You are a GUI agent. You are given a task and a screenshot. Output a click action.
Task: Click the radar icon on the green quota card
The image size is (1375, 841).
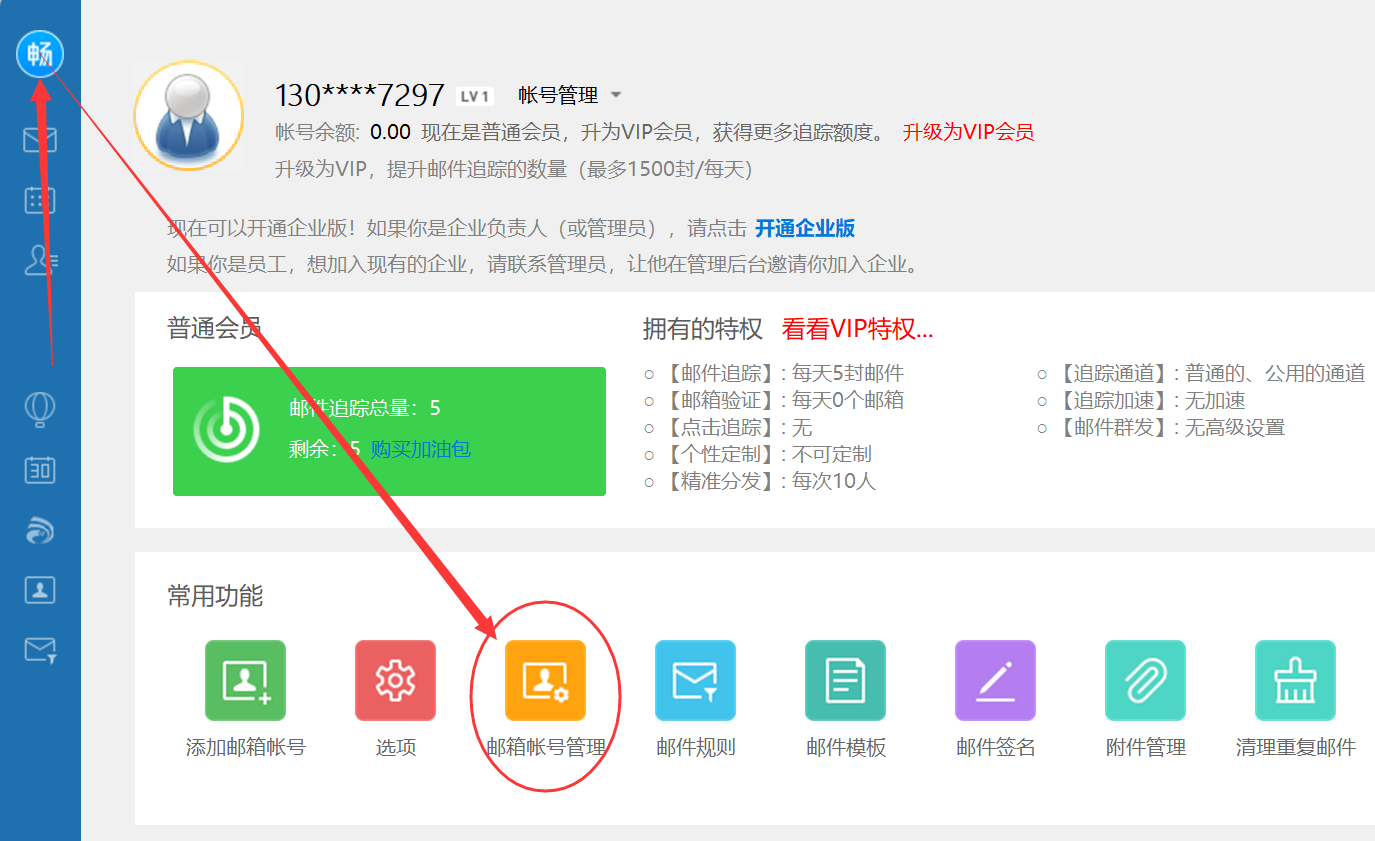(227, 430)
